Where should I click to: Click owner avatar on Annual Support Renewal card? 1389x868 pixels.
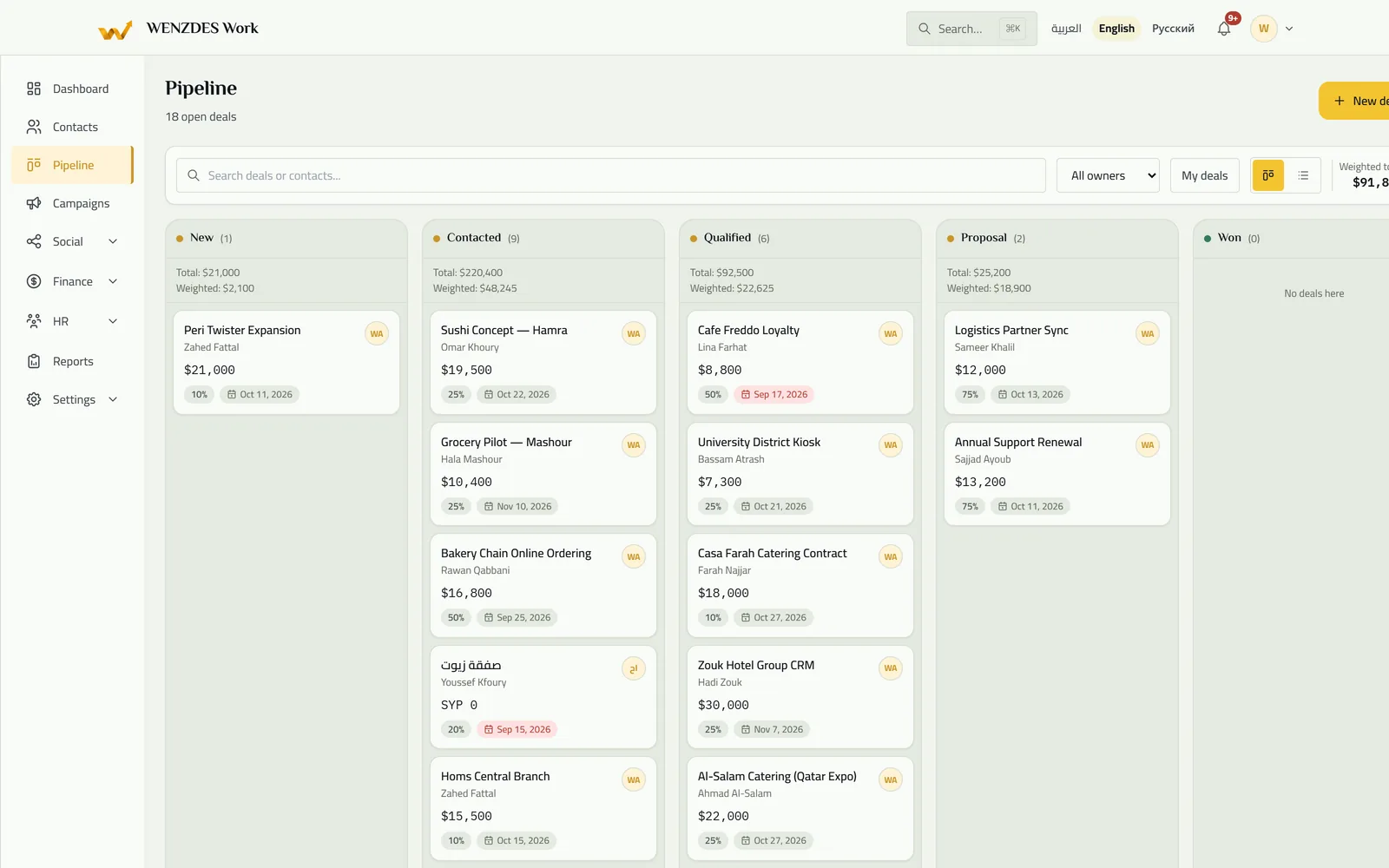tap(1148, 445)
